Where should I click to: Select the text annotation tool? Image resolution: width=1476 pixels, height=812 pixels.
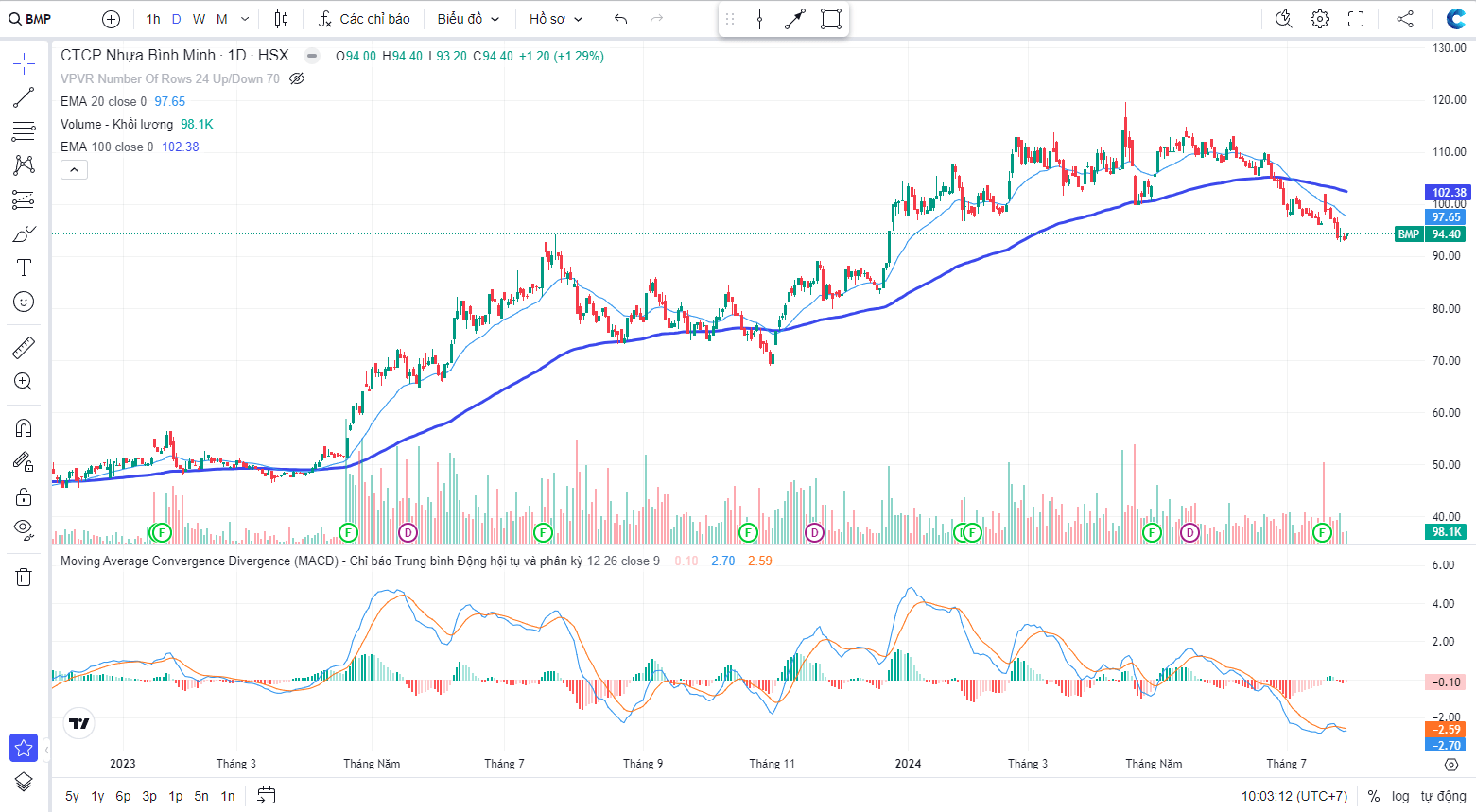point(24,268)
